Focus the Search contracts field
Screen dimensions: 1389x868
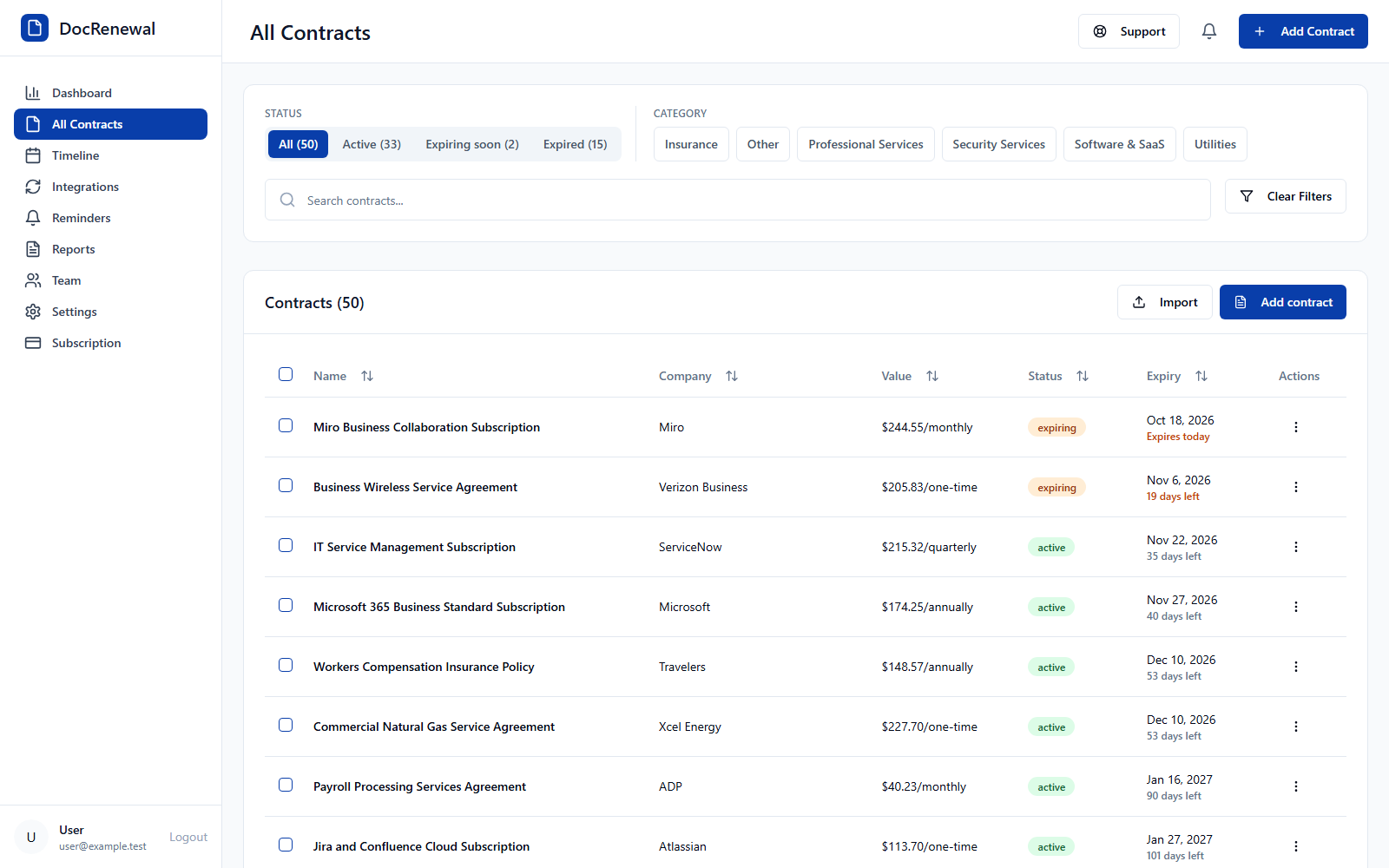[x=738, y=200]
